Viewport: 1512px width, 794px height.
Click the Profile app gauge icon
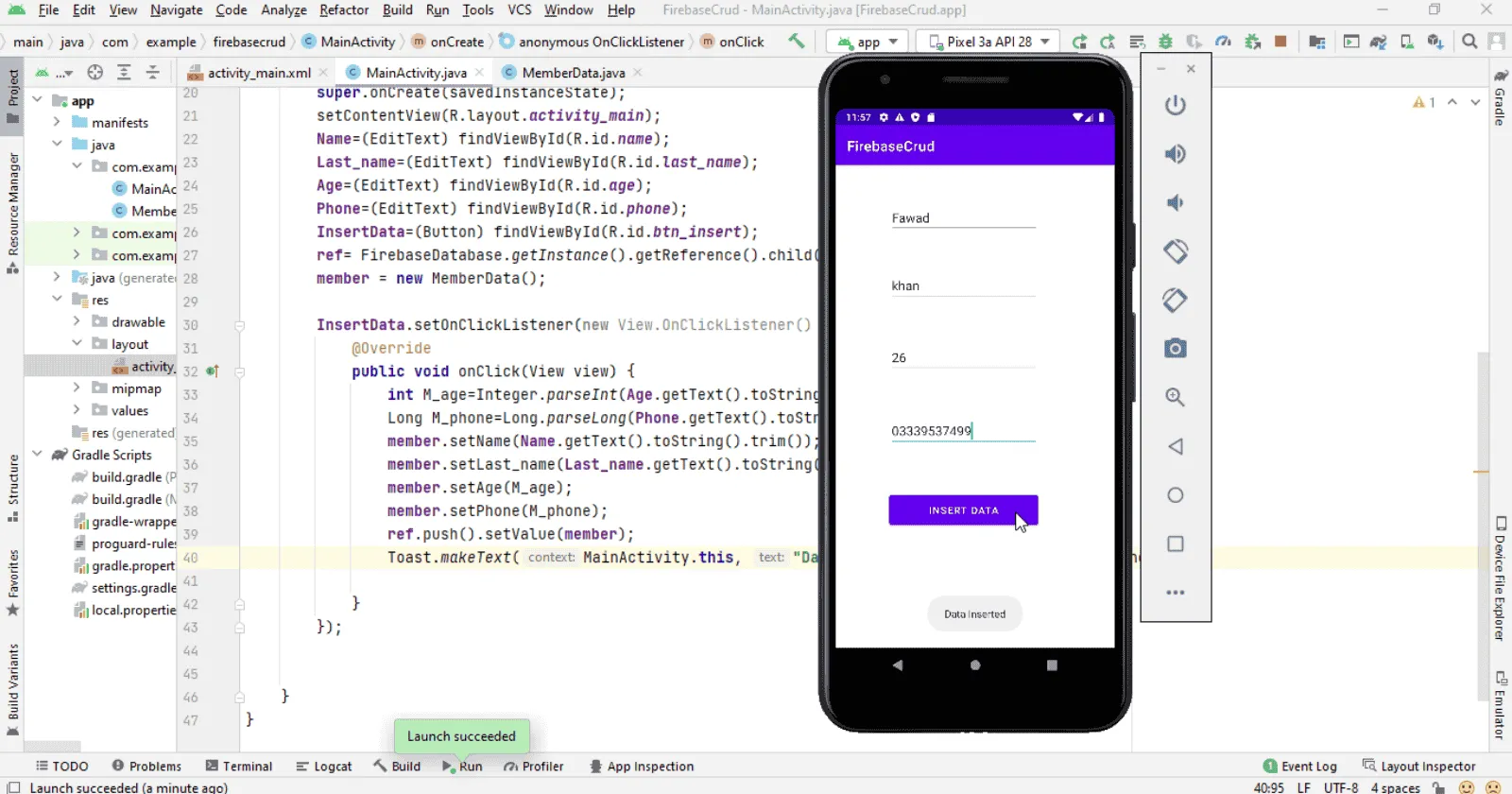pyautogui.click(x=1223, y=42)
